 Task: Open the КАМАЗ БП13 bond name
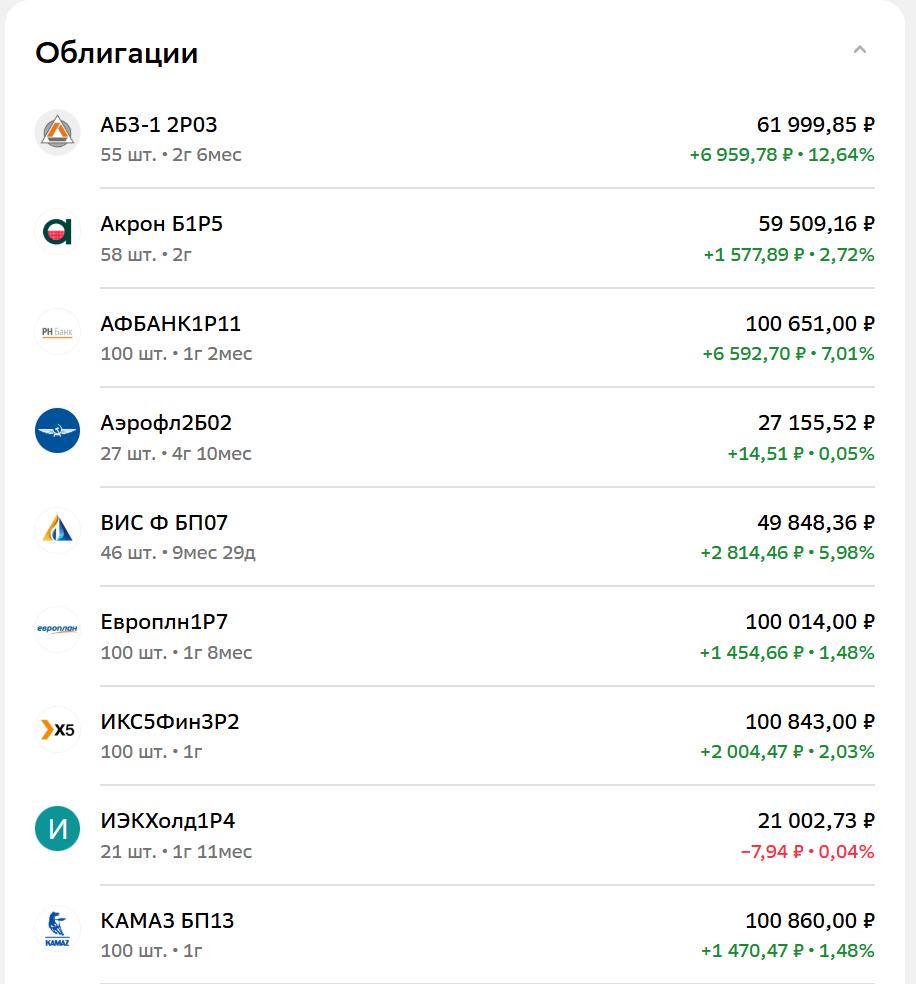(x=167, y=920)
